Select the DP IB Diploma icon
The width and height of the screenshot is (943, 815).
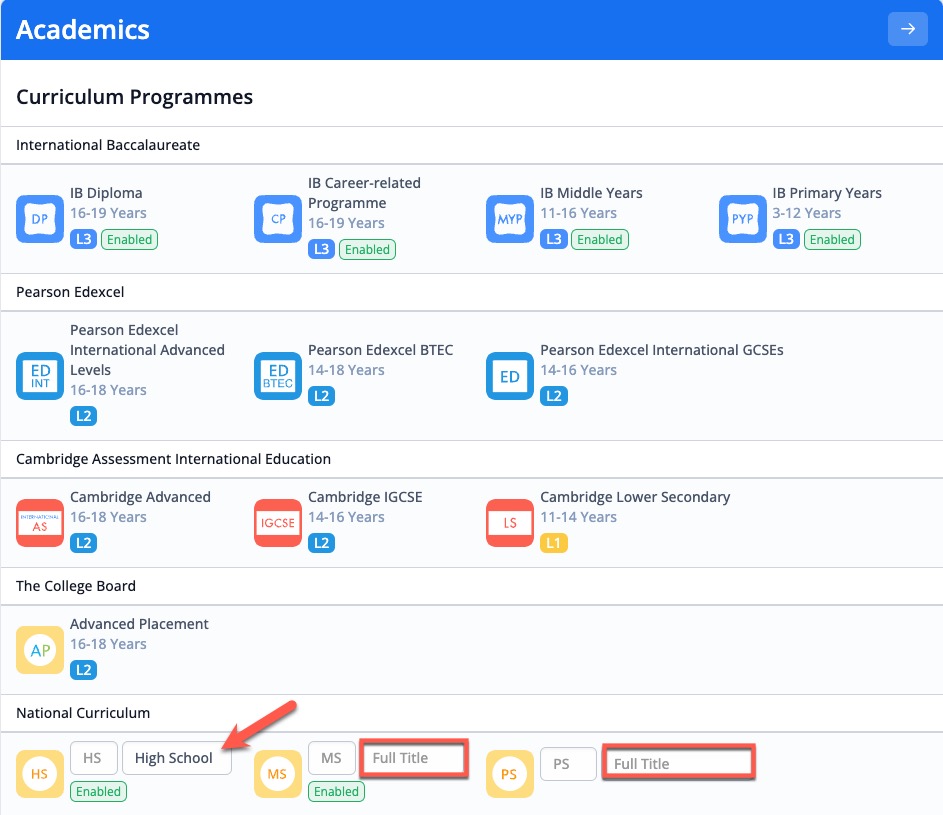(x=40, y=219)
